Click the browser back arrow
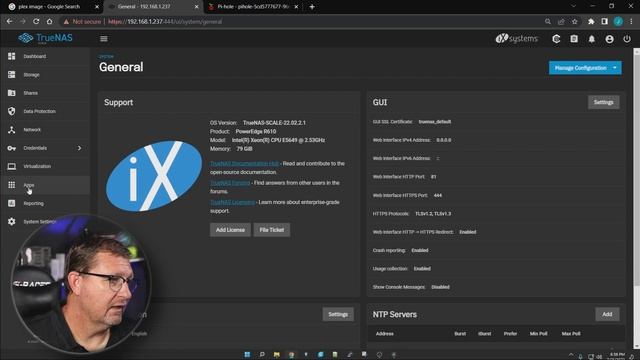The width and height of the screenshot is (640, 360). [9, 22]
